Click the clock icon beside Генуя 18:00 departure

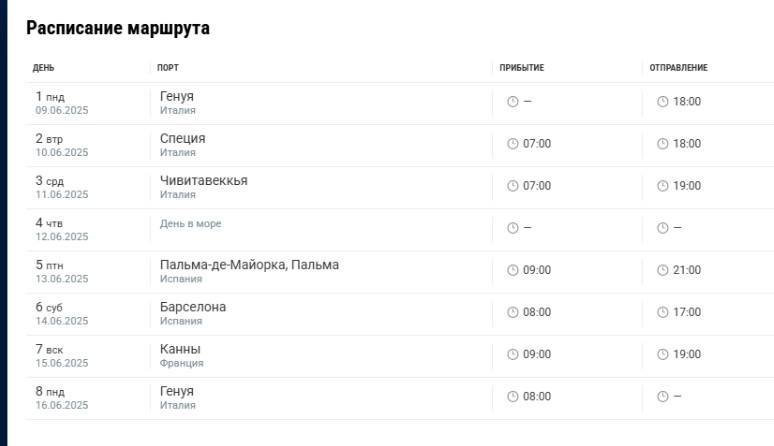(662, 102)
